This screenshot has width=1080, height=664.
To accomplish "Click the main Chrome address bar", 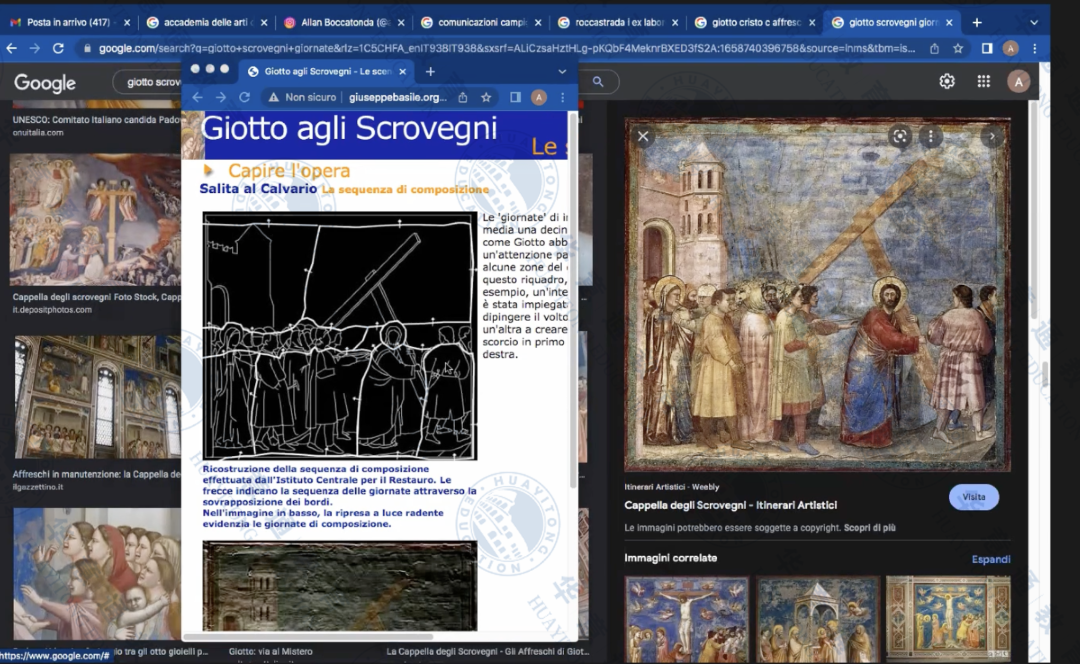I will pos(506,48).
